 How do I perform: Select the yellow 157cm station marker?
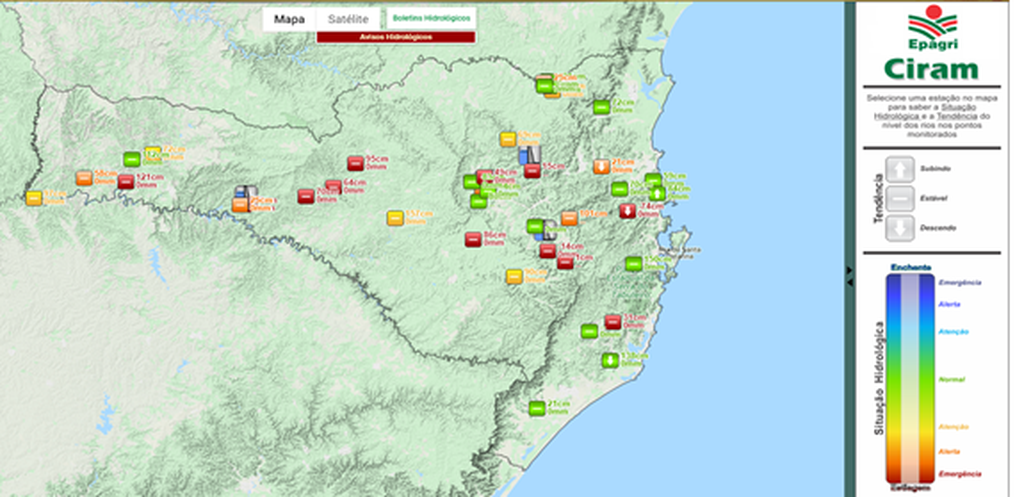point(395,218)
